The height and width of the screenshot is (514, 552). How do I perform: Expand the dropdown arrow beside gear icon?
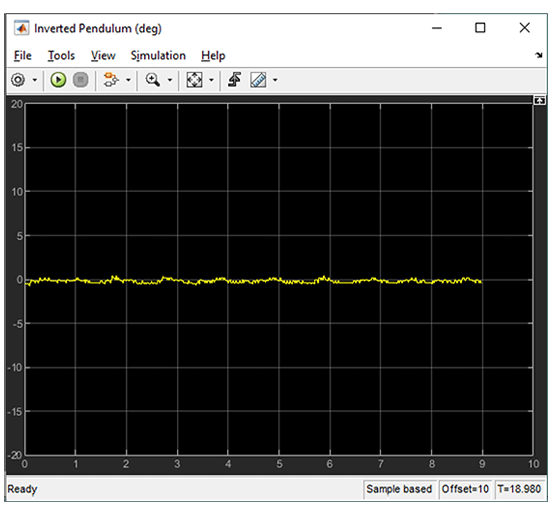click(x=34, y=80)
